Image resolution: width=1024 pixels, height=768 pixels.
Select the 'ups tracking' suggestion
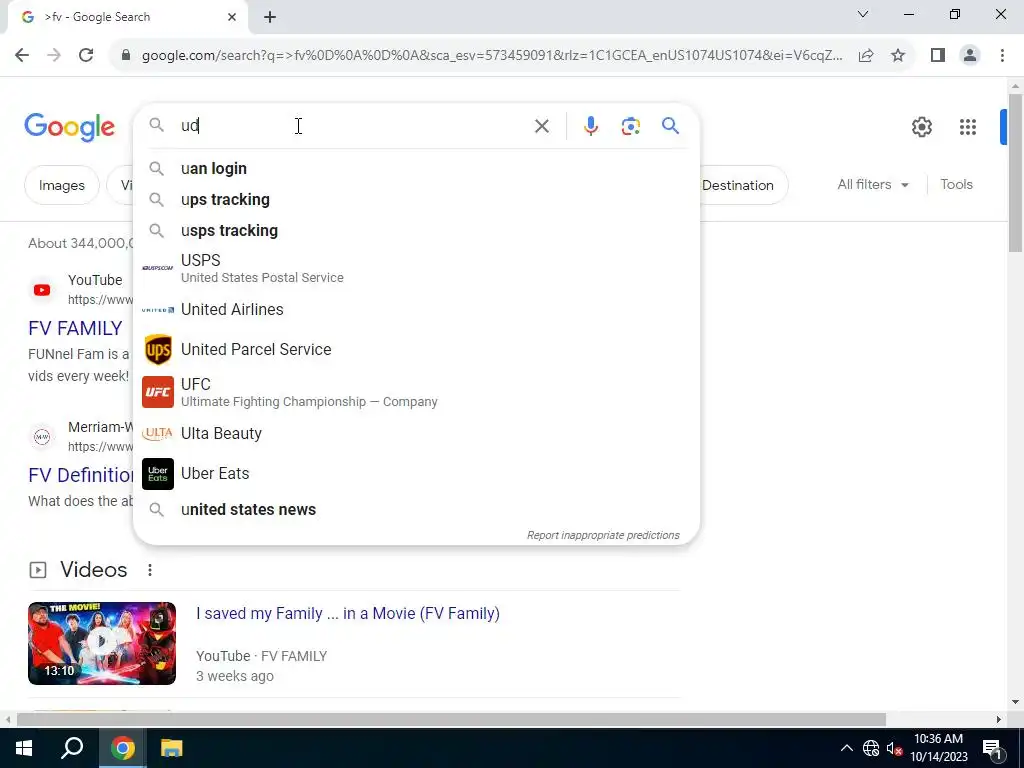(x=416, y=200)
